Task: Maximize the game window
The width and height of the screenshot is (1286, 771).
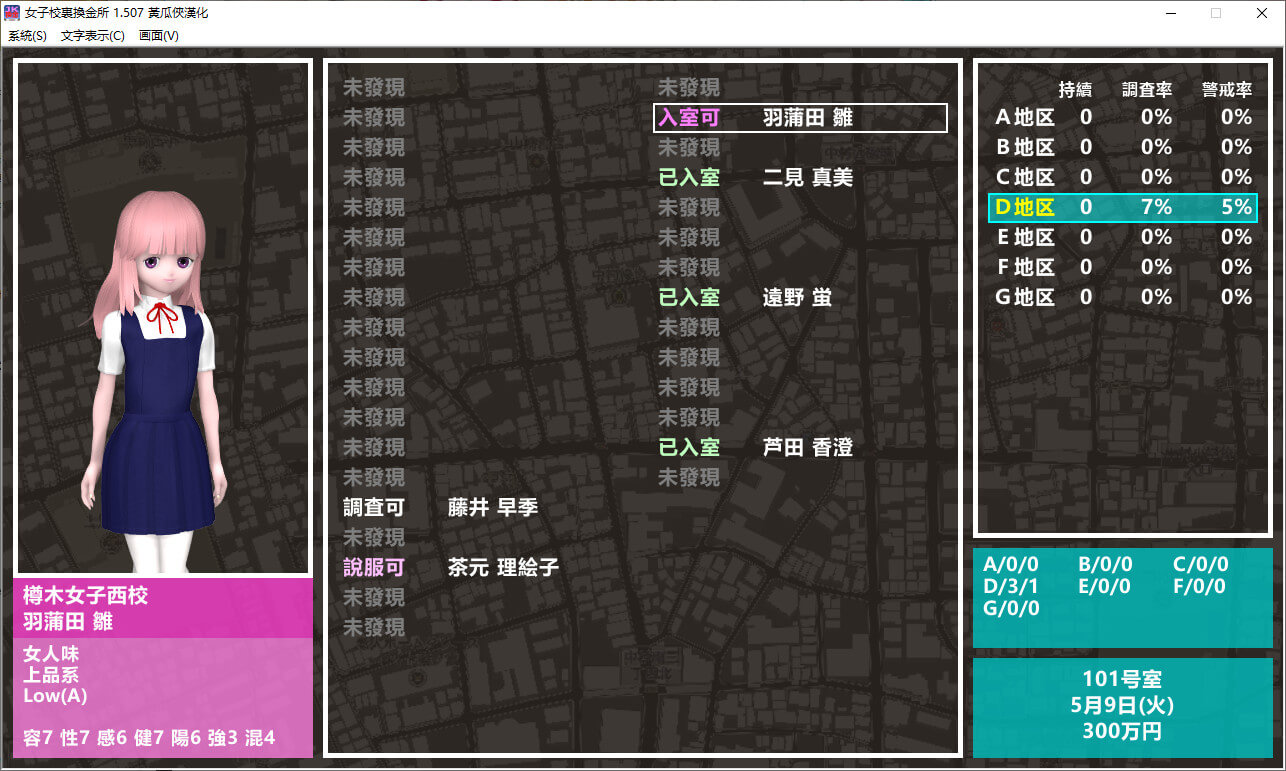Action: 1216,13
